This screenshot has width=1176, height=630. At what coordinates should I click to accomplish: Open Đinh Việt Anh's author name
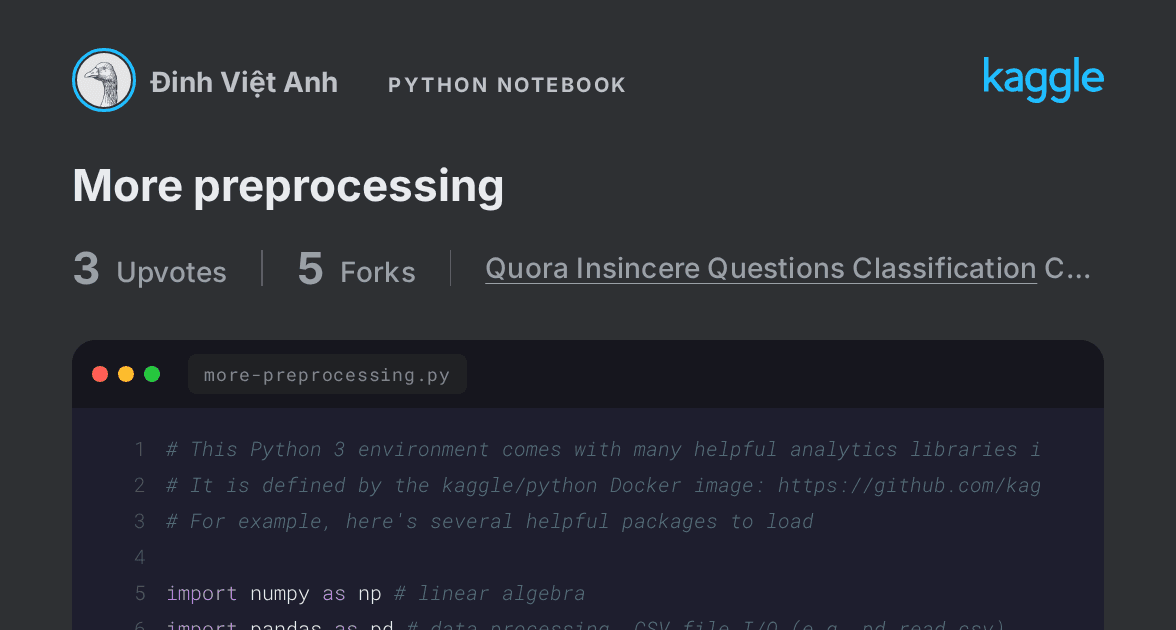tap(244, 82)
